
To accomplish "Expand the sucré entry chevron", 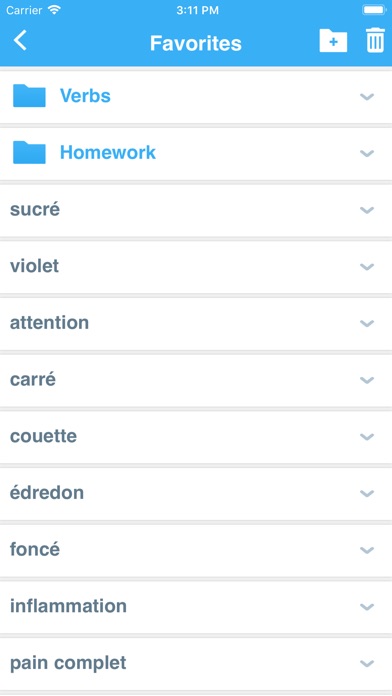I will pyautogui.click(x=367, y=210).
